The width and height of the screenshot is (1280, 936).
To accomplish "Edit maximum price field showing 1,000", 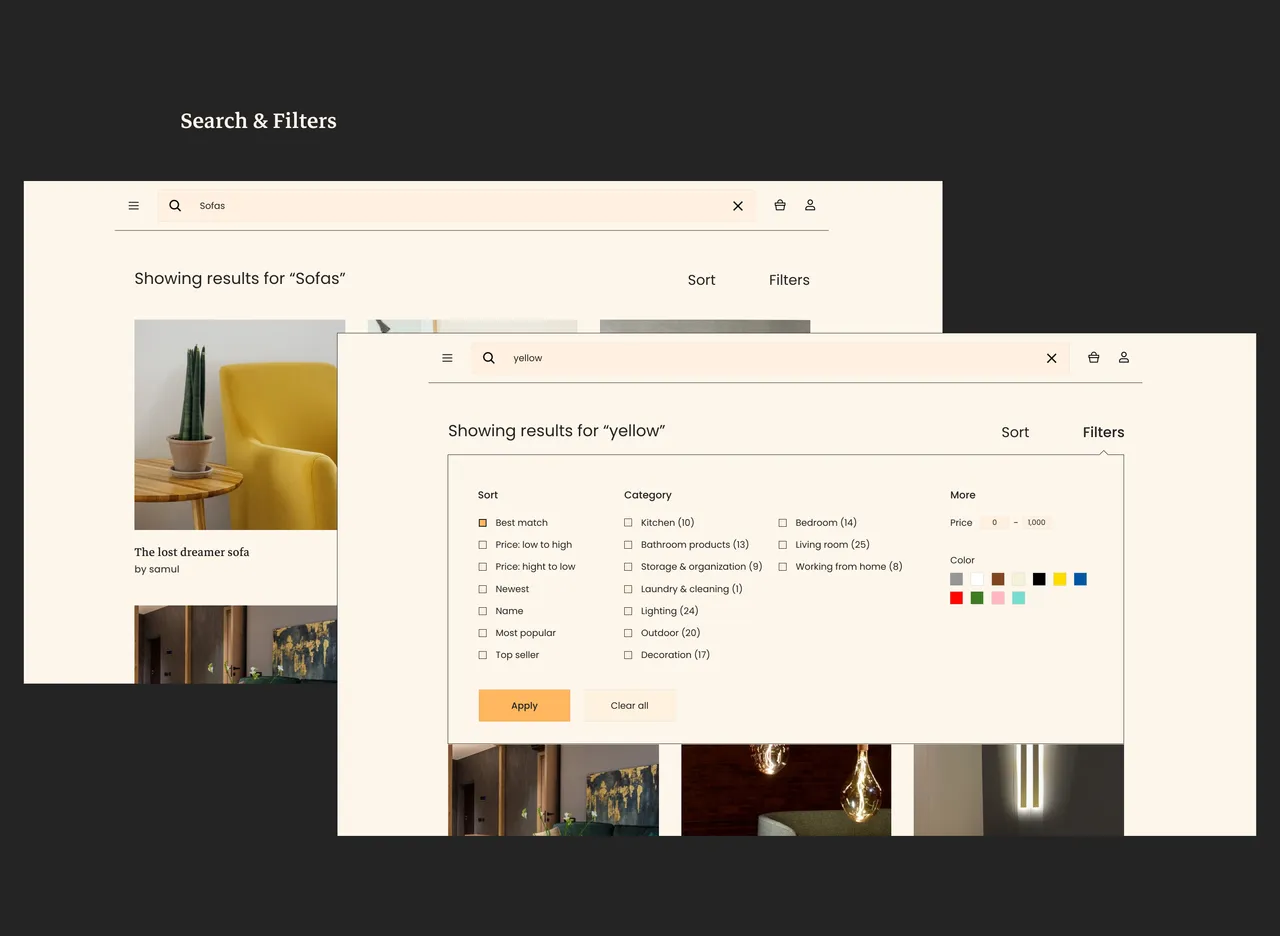I will point(1037,522).
